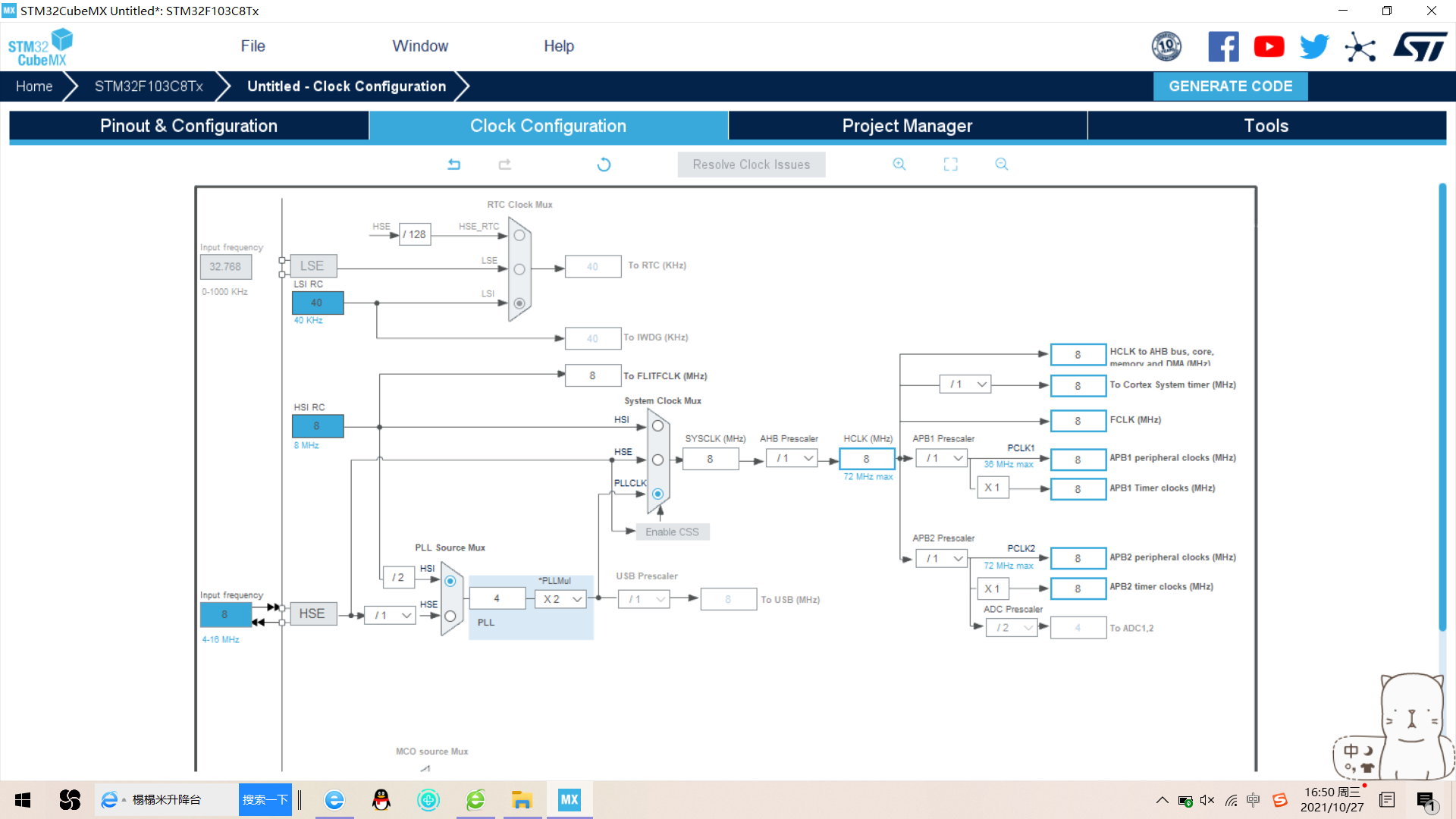Image resolution: width=1456 pixels, height=819 pixels.
Task: Click the muted volume tray icon
Action: pyautogui.click(x=1207, y=800)
